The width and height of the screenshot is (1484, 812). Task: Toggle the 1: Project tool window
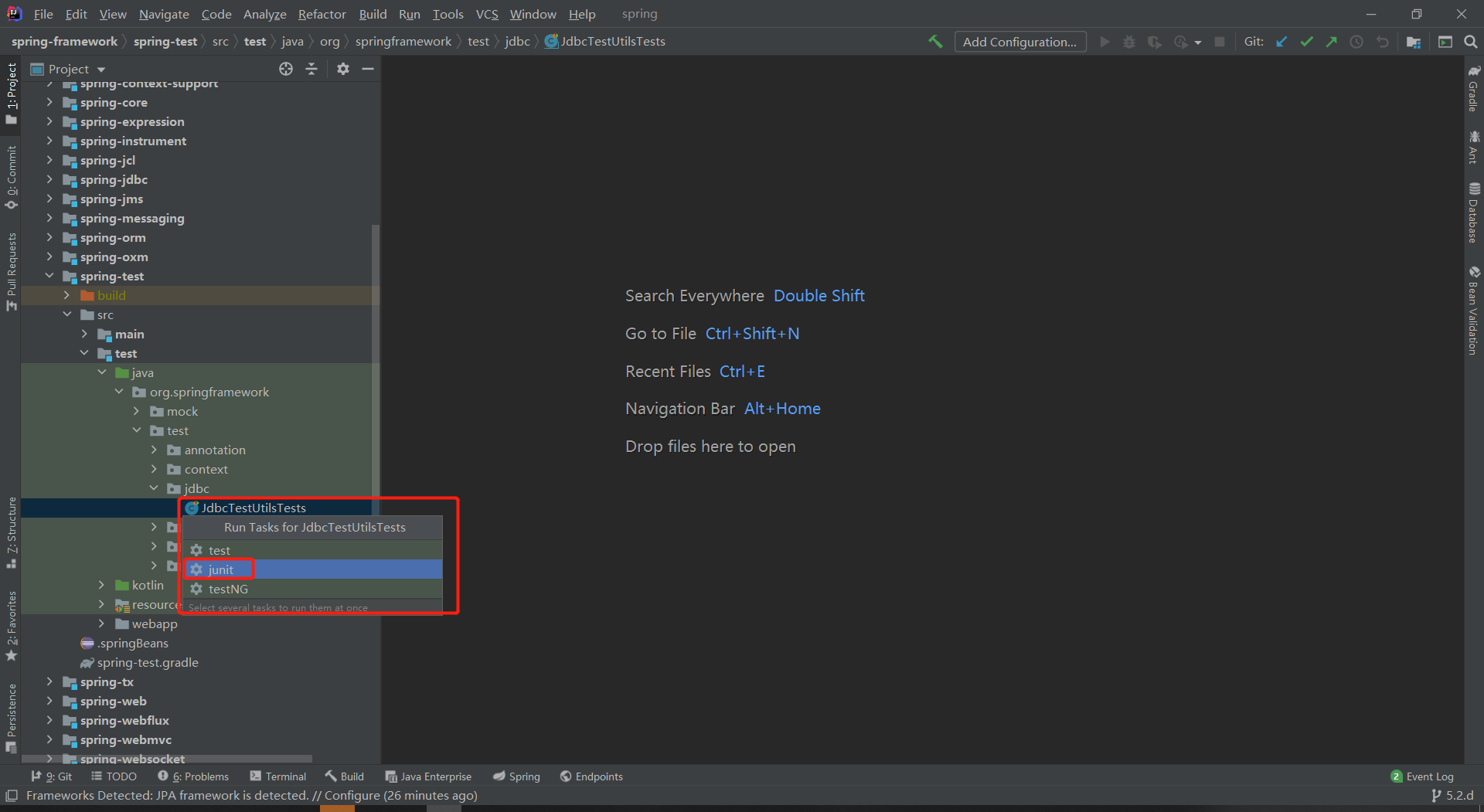tap(11, 93)
